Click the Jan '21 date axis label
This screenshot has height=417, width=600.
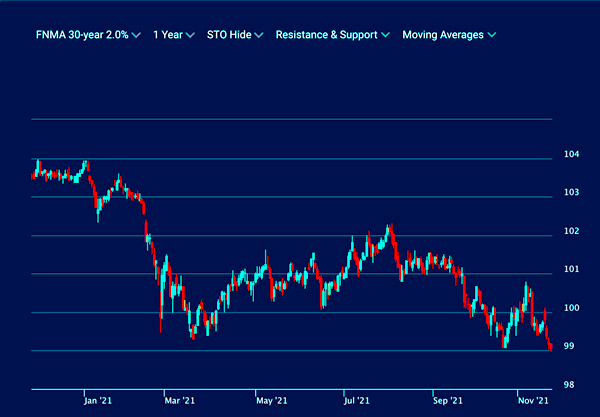click(97, 401)
